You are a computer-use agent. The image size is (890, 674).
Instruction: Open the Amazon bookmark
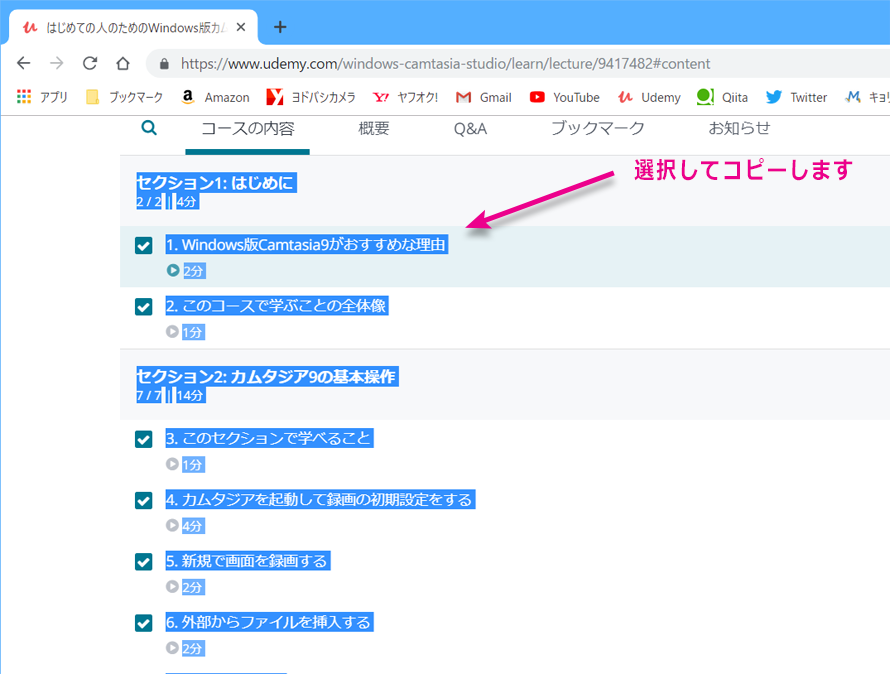pyautogui.click(x=215, y=97)
